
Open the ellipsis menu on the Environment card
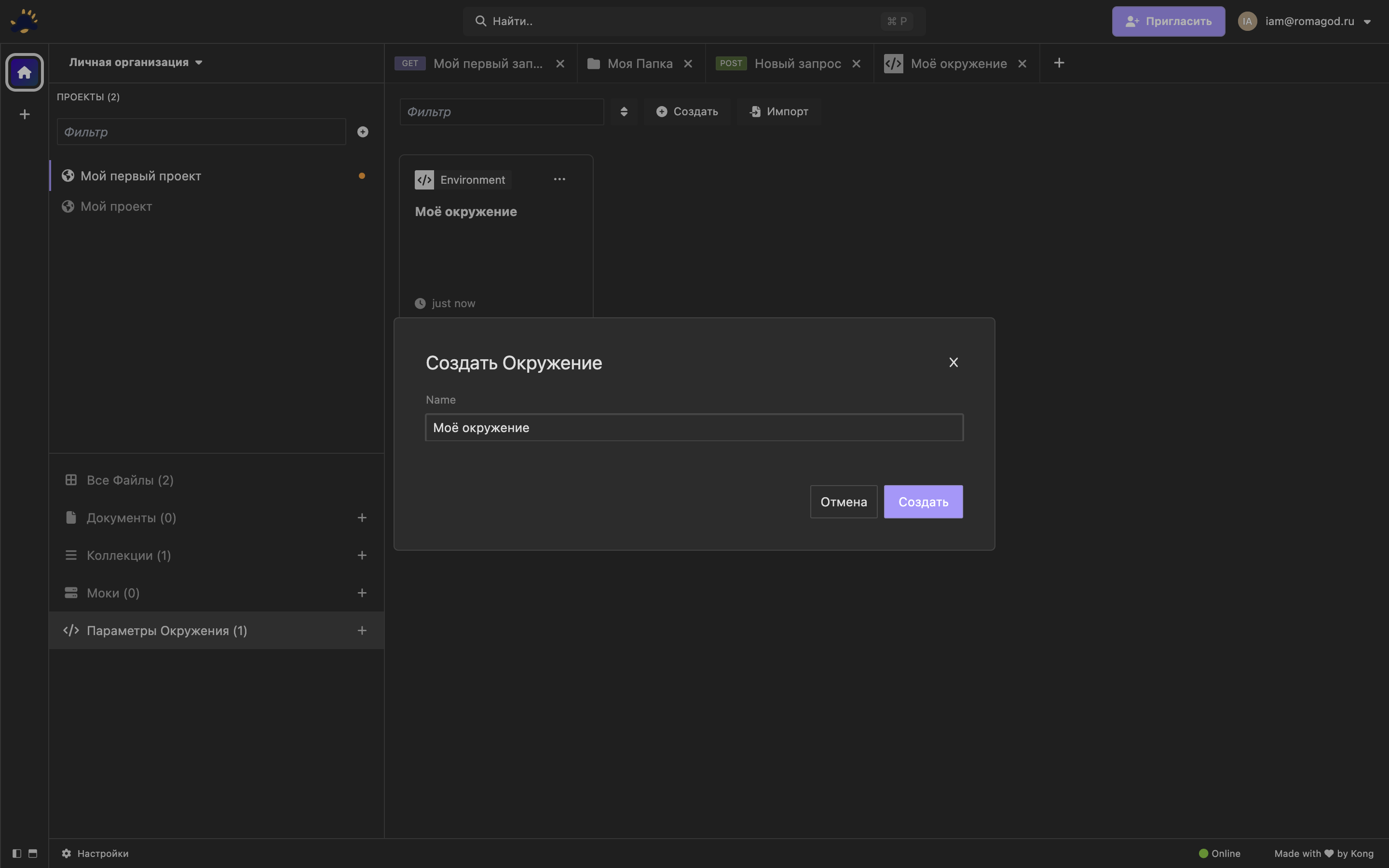pos(559,178)
